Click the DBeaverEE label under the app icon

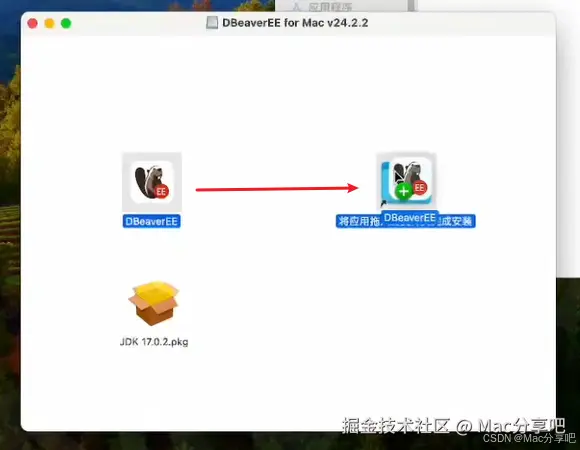[x=152, y=221]
